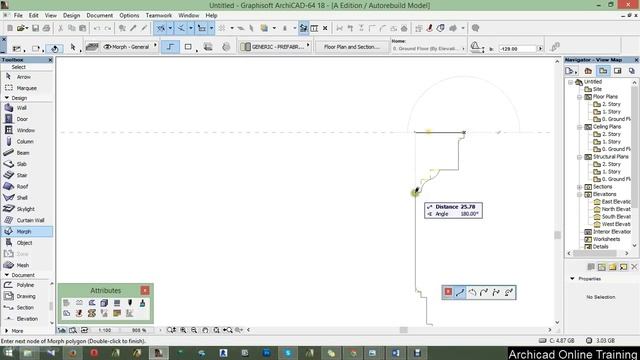
Task: Click the Windows Start button
Action: click(x=8, y=353)
